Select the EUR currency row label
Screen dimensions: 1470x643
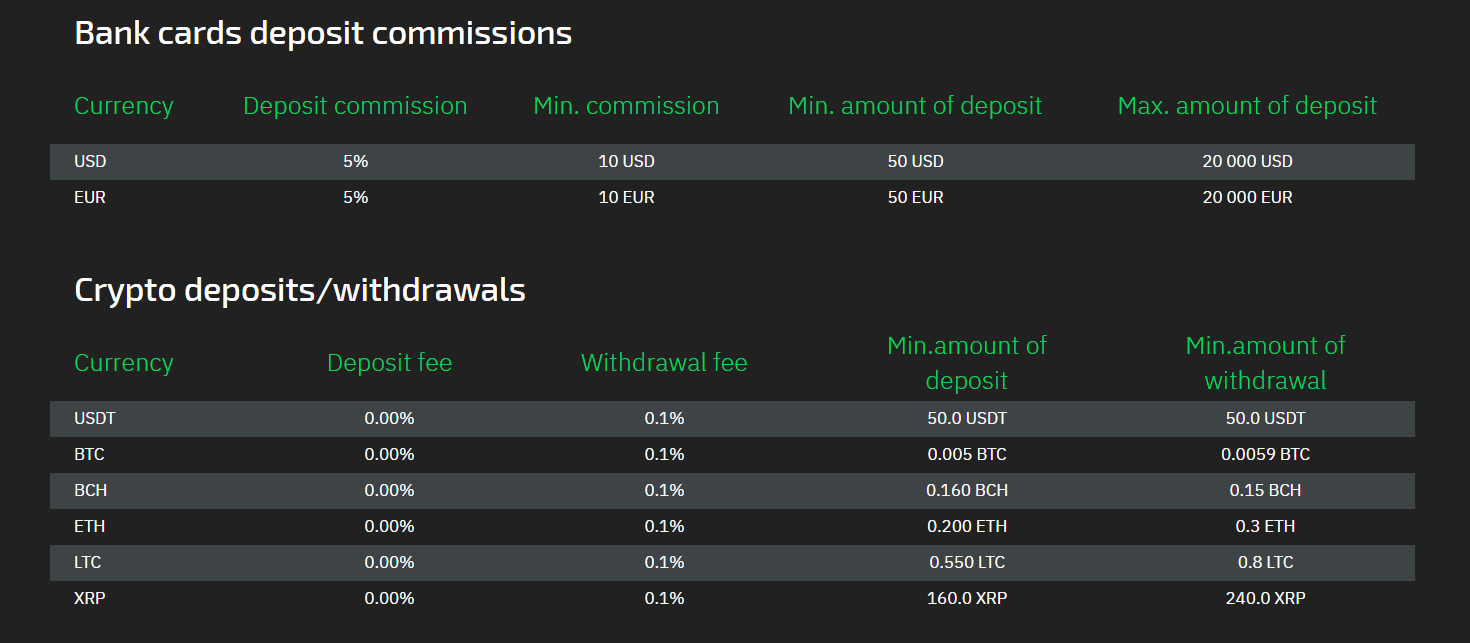click(x=90, y=198)
